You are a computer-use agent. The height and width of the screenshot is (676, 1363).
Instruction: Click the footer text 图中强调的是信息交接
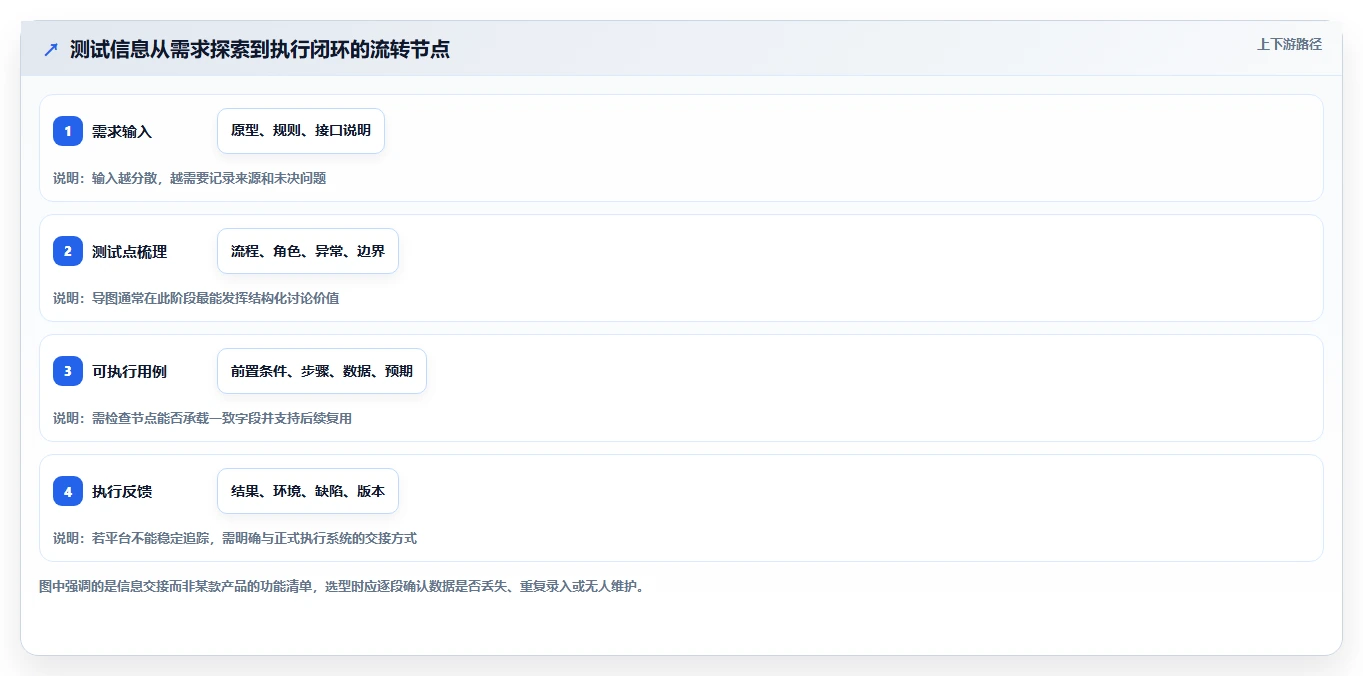click(x=343, y=586)
